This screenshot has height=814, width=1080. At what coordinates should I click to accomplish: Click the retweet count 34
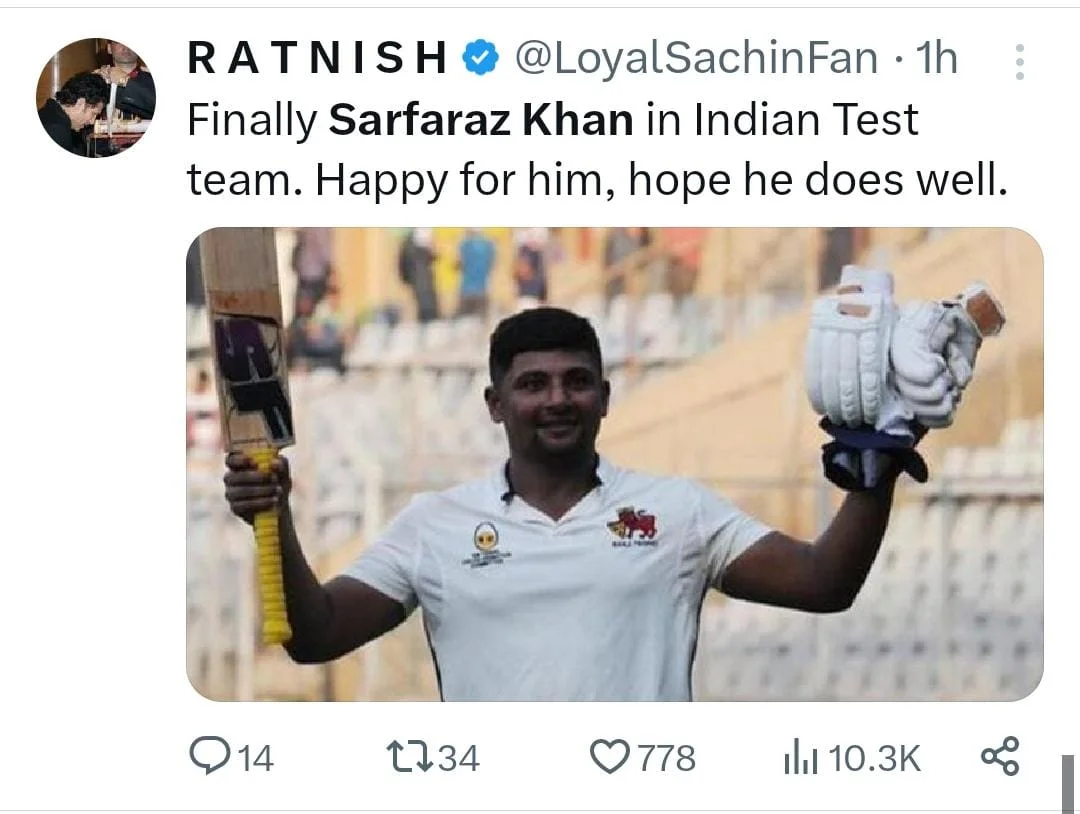point(459,758)
